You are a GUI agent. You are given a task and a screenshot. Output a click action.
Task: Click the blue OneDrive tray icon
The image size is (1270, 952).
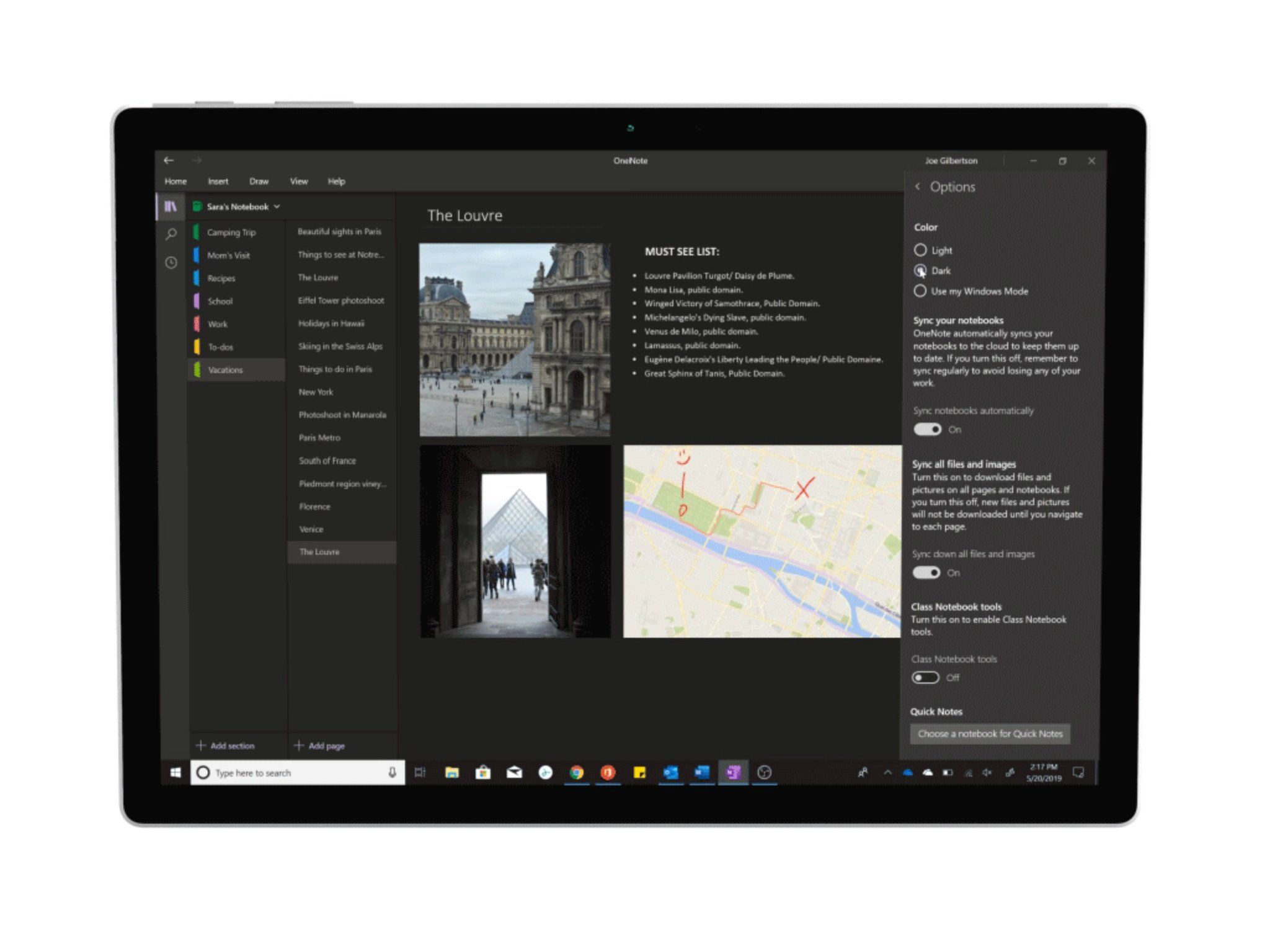(908, 772)
